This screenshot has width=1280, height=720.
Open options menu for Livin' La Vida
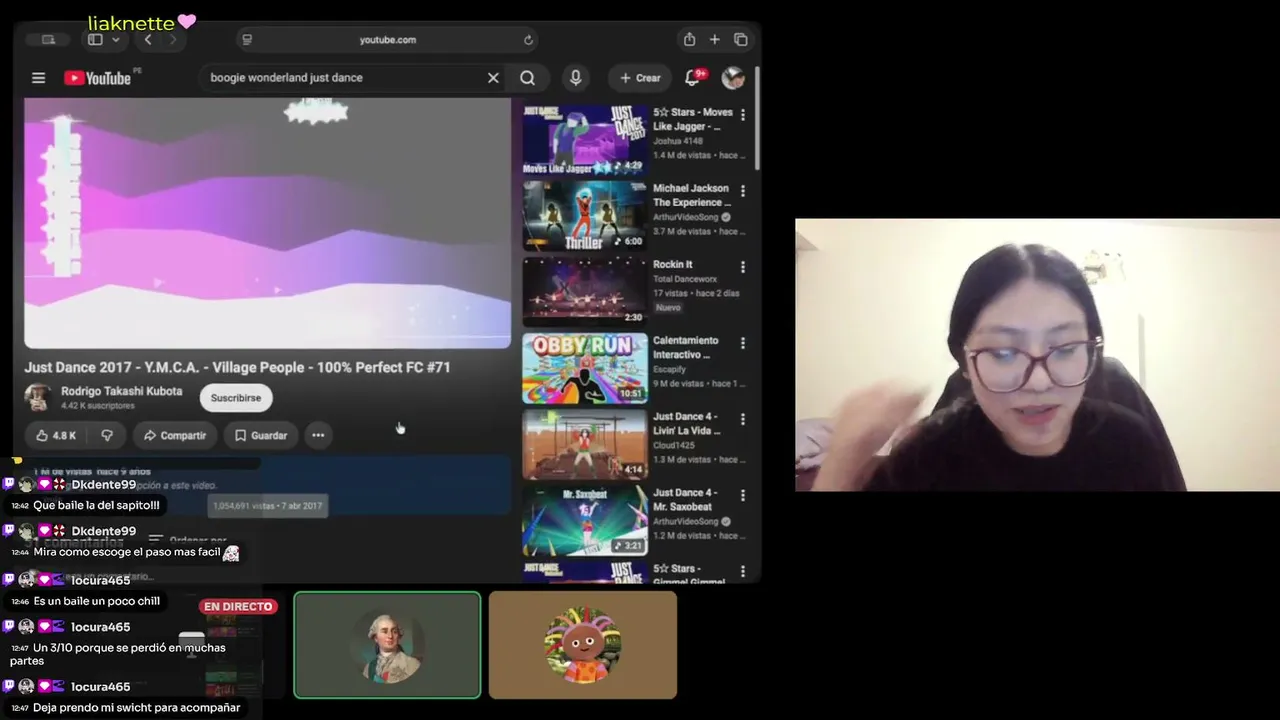742,419
